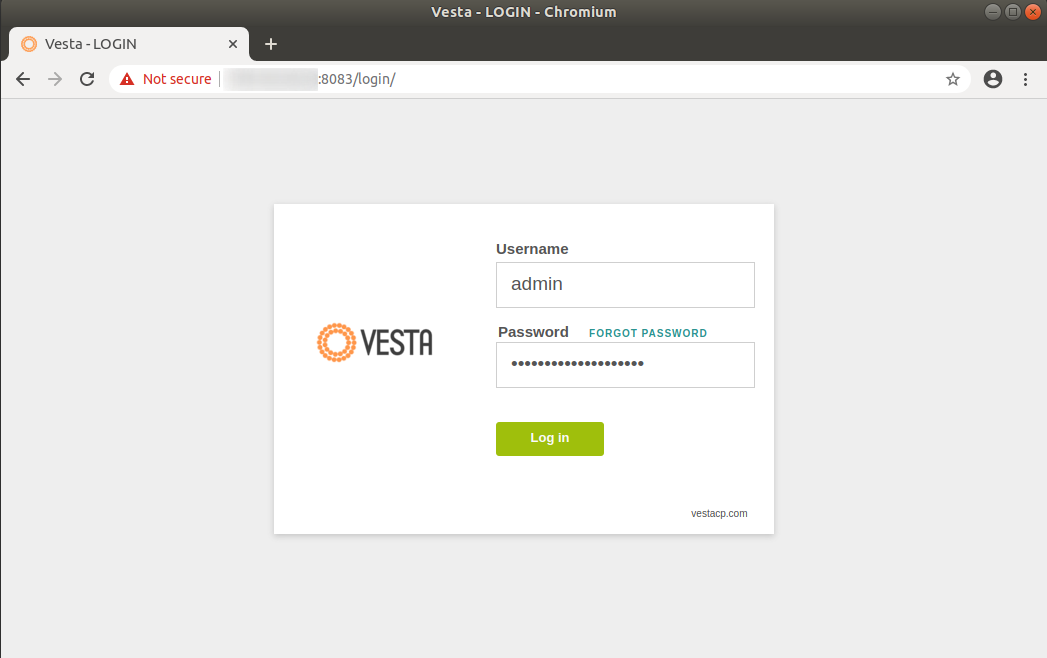Image resolution: width=1047 pixels, height=658 pixels.
Task: Open the vestacp.com link
Action: 719,514
